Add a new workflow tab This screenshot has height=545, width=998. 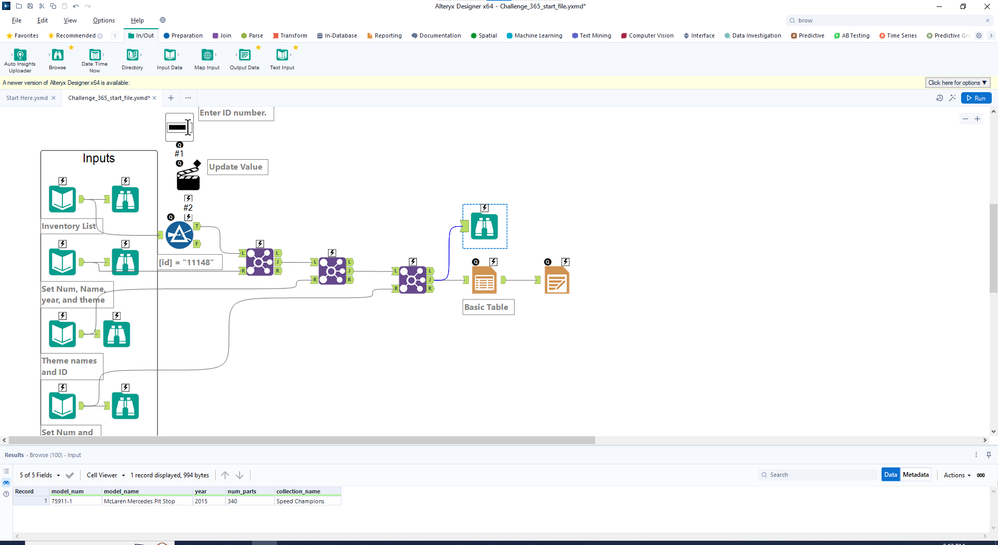tap(171, 98)
